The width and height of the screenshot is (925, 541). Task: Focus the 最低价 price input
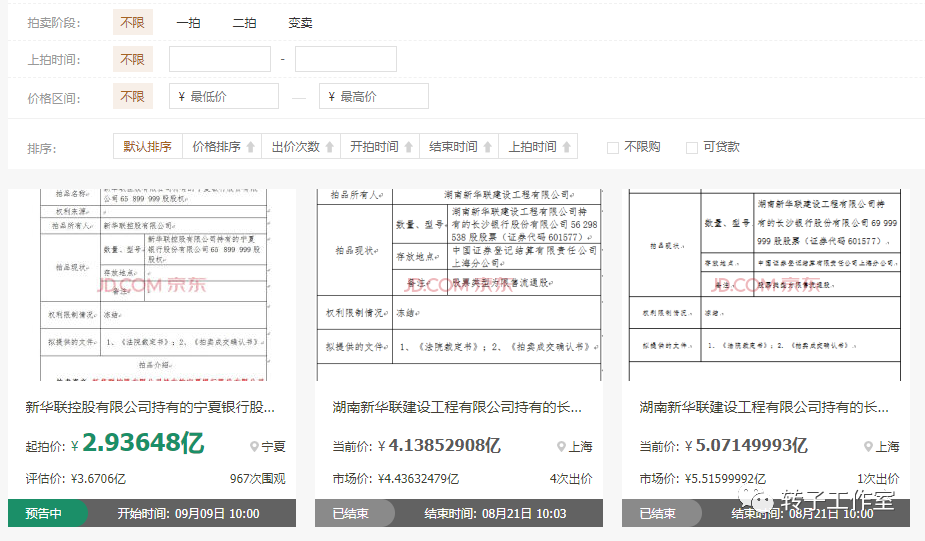(x=224, y=96)
